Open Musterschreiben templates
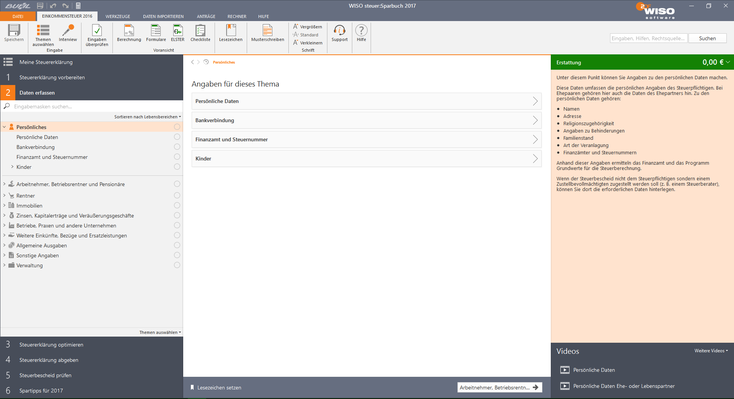Viewport: 734px width, 399px height. tap(267, 33)
